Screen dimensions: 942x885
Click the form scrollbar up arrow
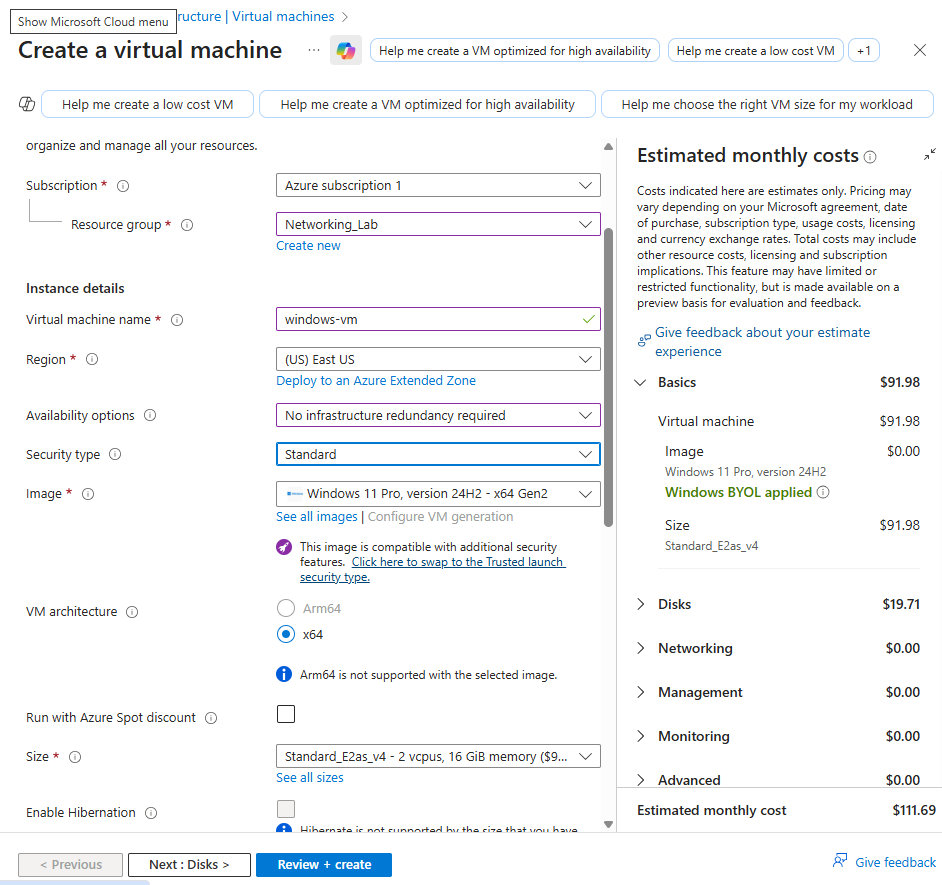pos(608,146)
